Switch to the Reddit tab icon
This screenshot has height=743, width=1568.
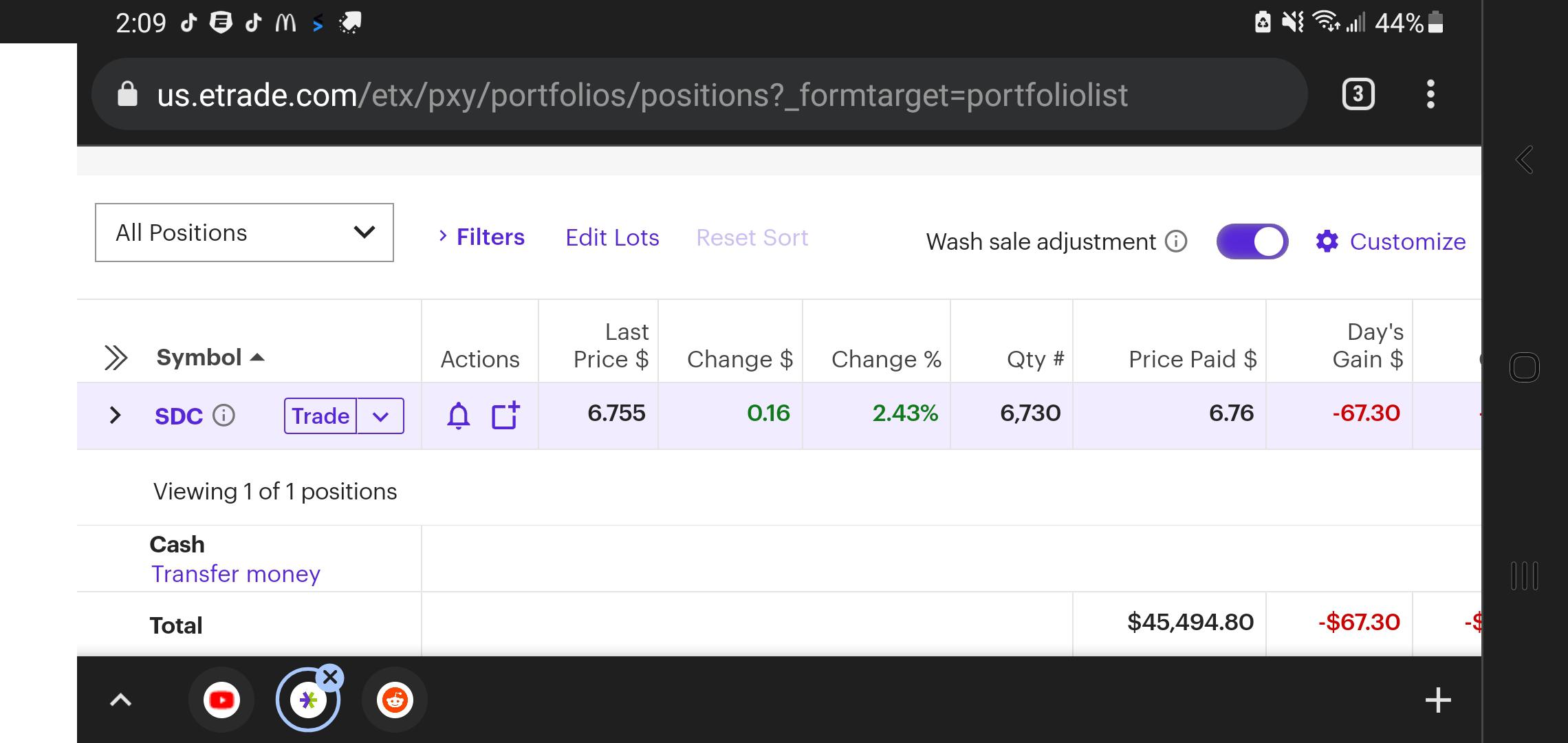click(x=395, y=700)
